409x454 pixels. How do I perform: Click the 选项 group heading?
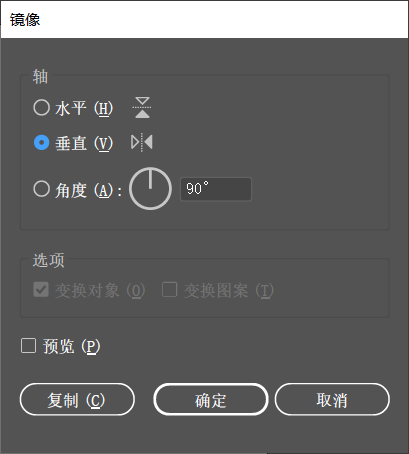pos(48,260)
